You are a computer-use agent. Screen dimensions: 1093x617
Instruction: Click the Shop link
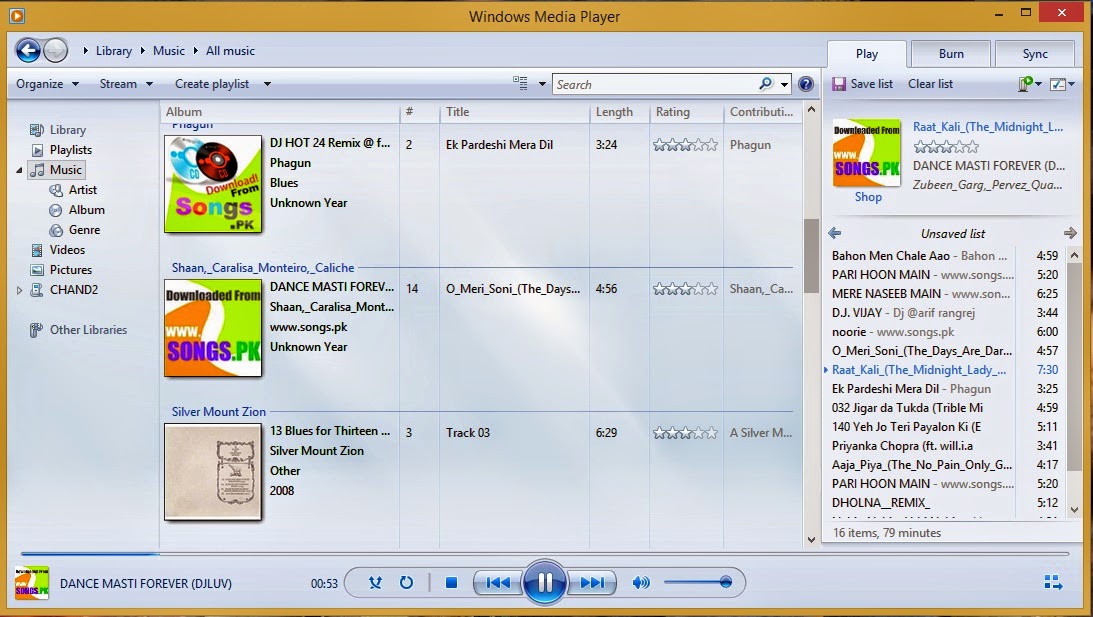point(868,197)
